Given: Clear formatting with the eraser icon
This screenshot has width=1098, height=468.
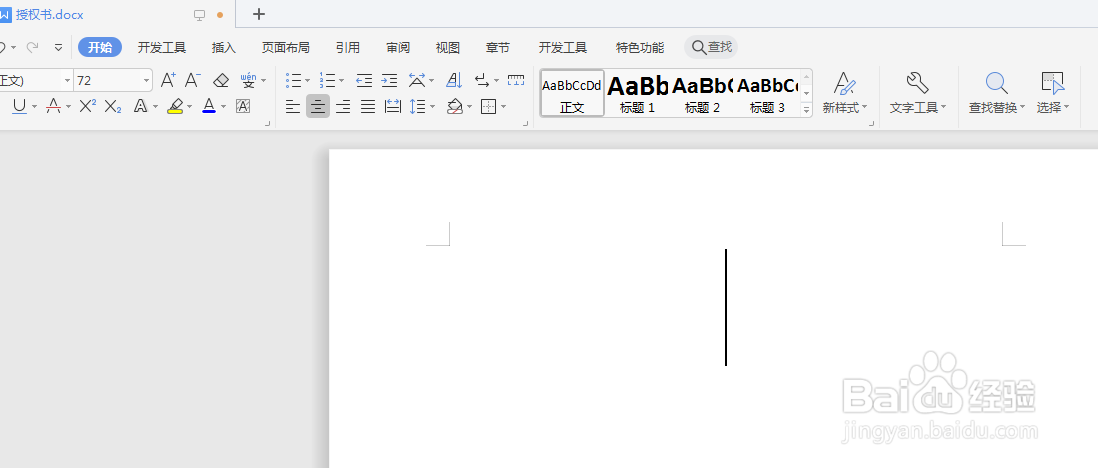Looking at the screenshot, I should click(x=221, y=81).
